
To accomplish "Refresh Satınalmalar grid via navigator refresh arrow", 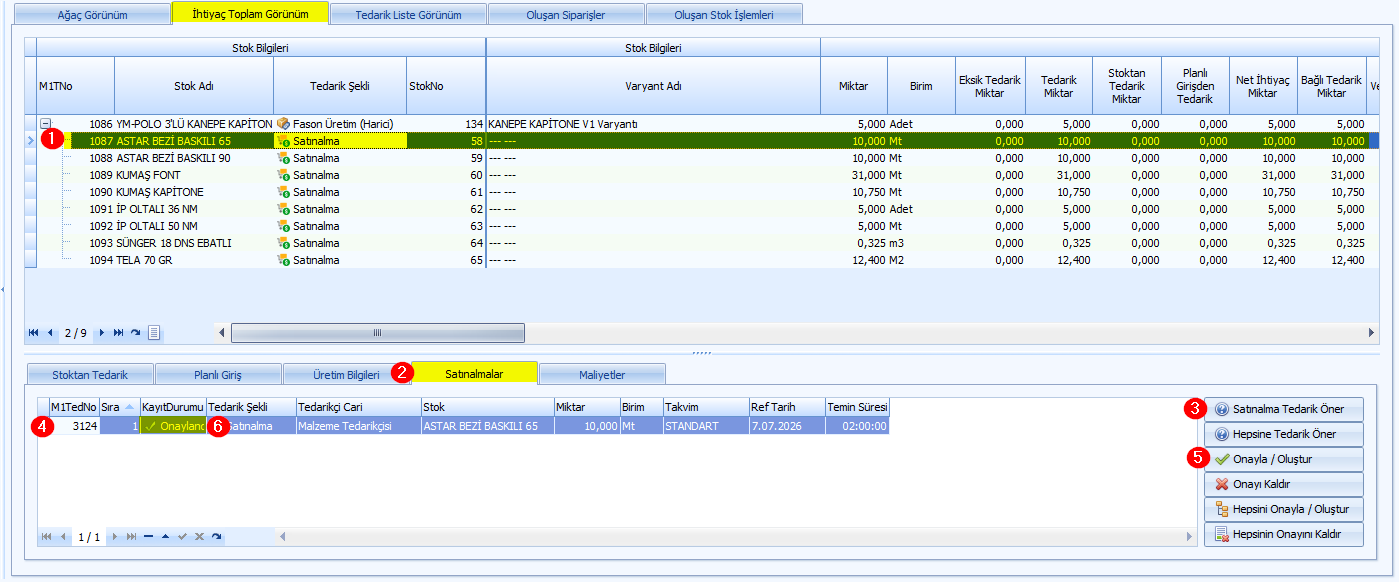I will 216,537.
